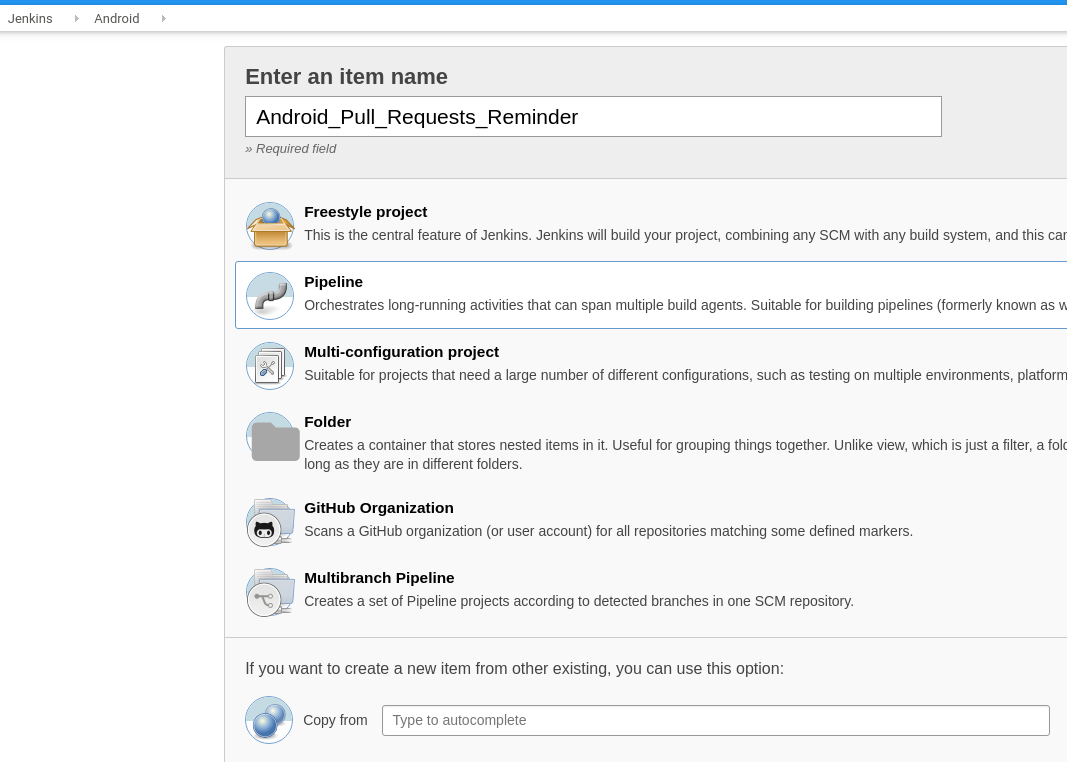
Task: Click the Folder icon
Action: 273,437
